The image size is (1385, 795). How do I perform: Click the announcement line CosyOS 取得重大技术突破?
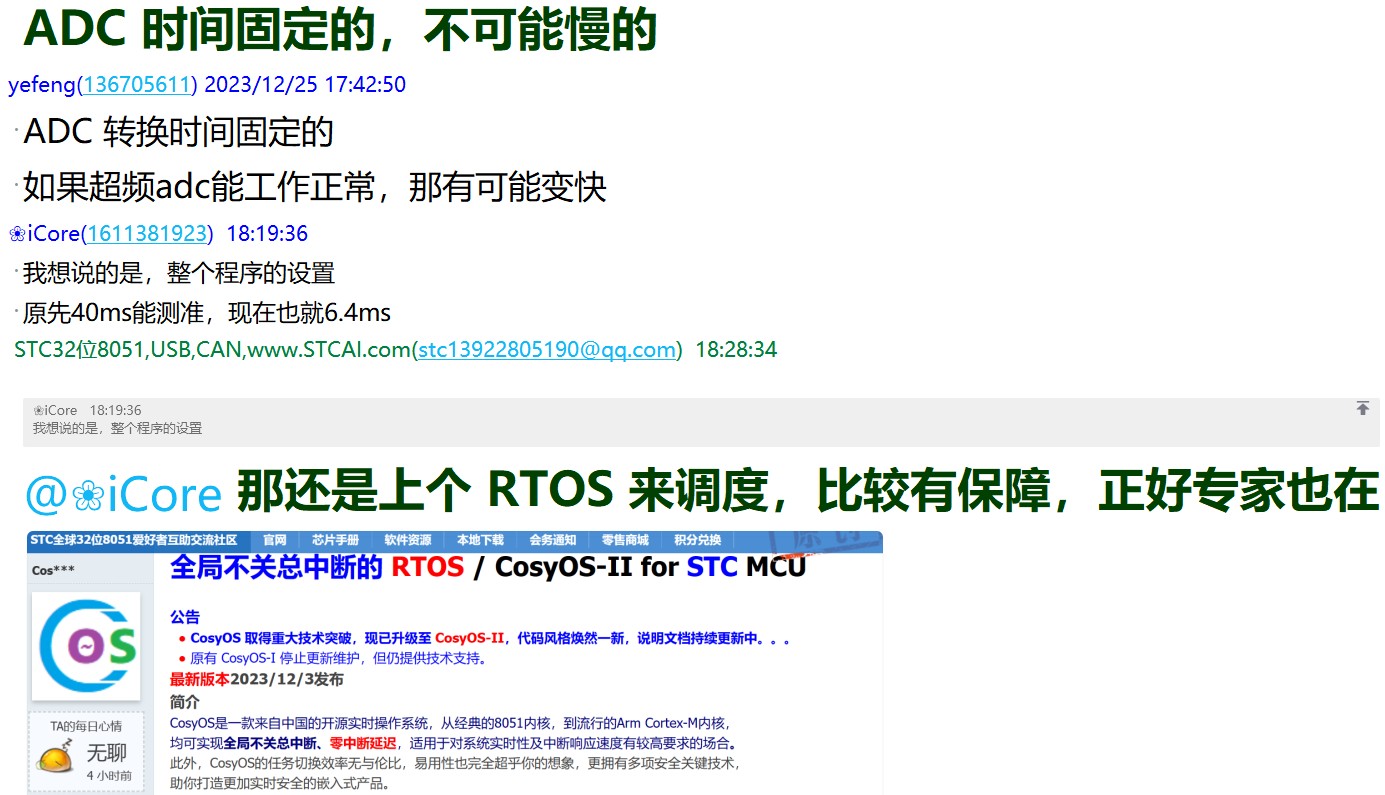coord(490,638)
